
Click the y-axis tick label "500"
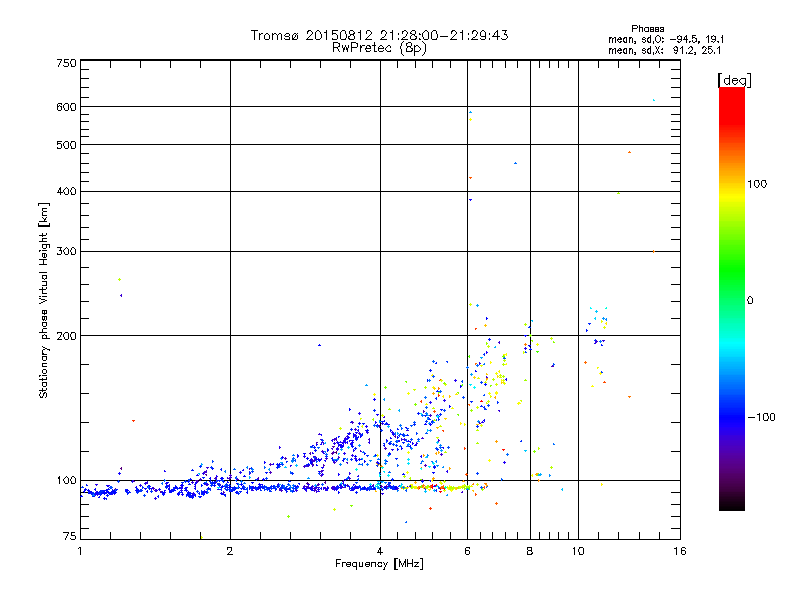66,145
